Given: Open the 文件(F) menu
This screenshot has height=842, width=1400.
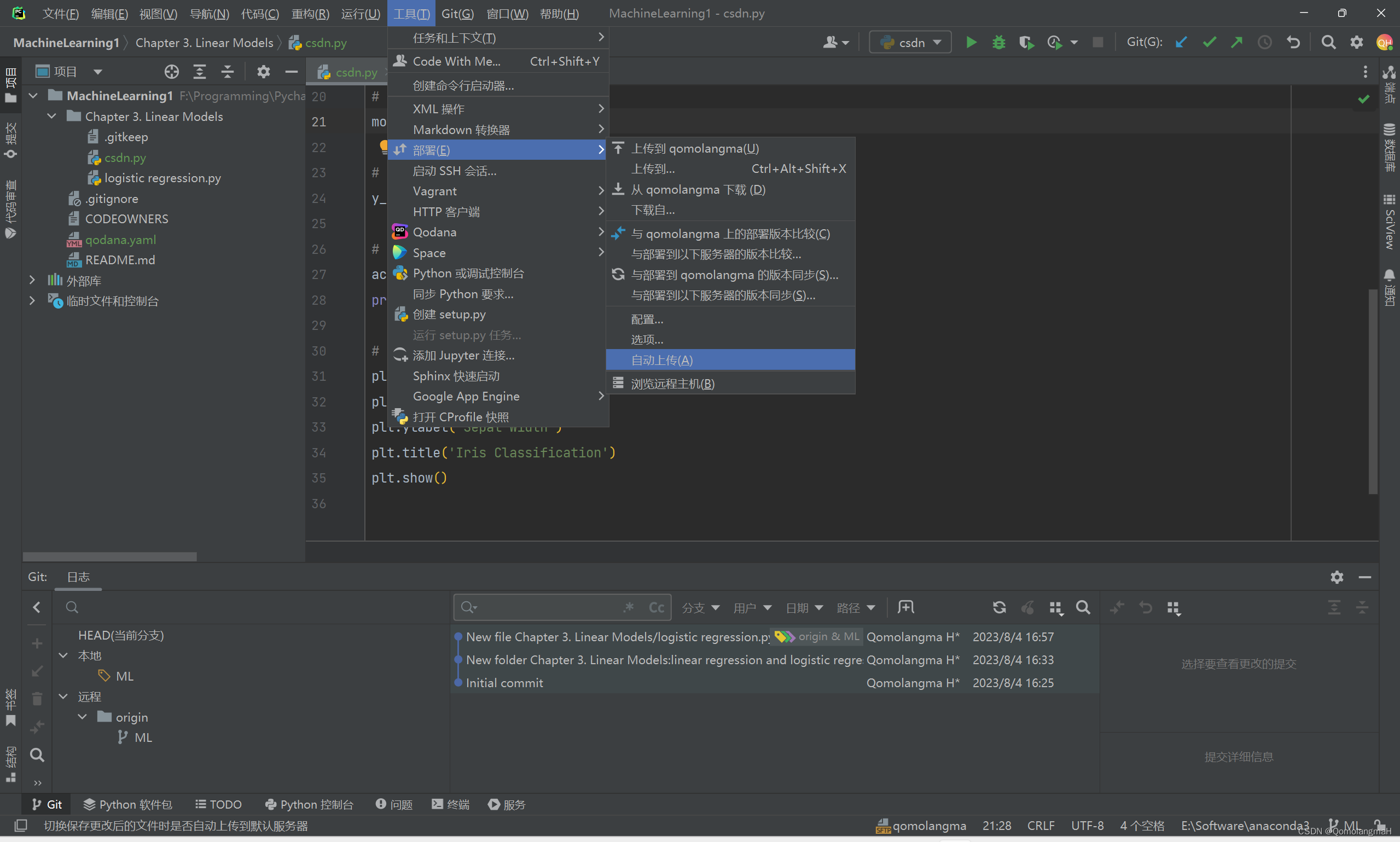Looking at the screenshot, I should (61, 14).
